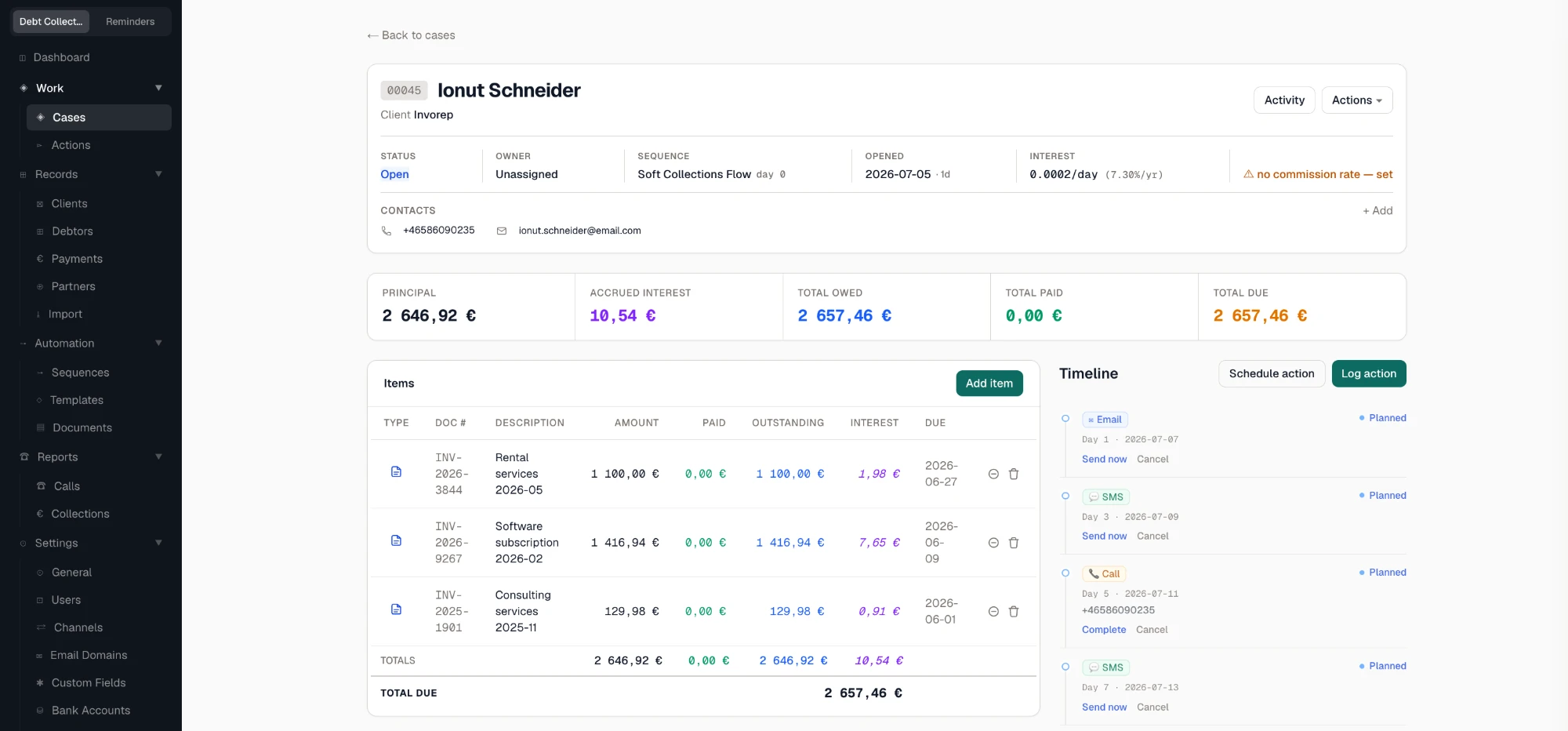1568x731 pixels.
Task: Click the email envelope icon in contacts
Action: tap(502, 231)
